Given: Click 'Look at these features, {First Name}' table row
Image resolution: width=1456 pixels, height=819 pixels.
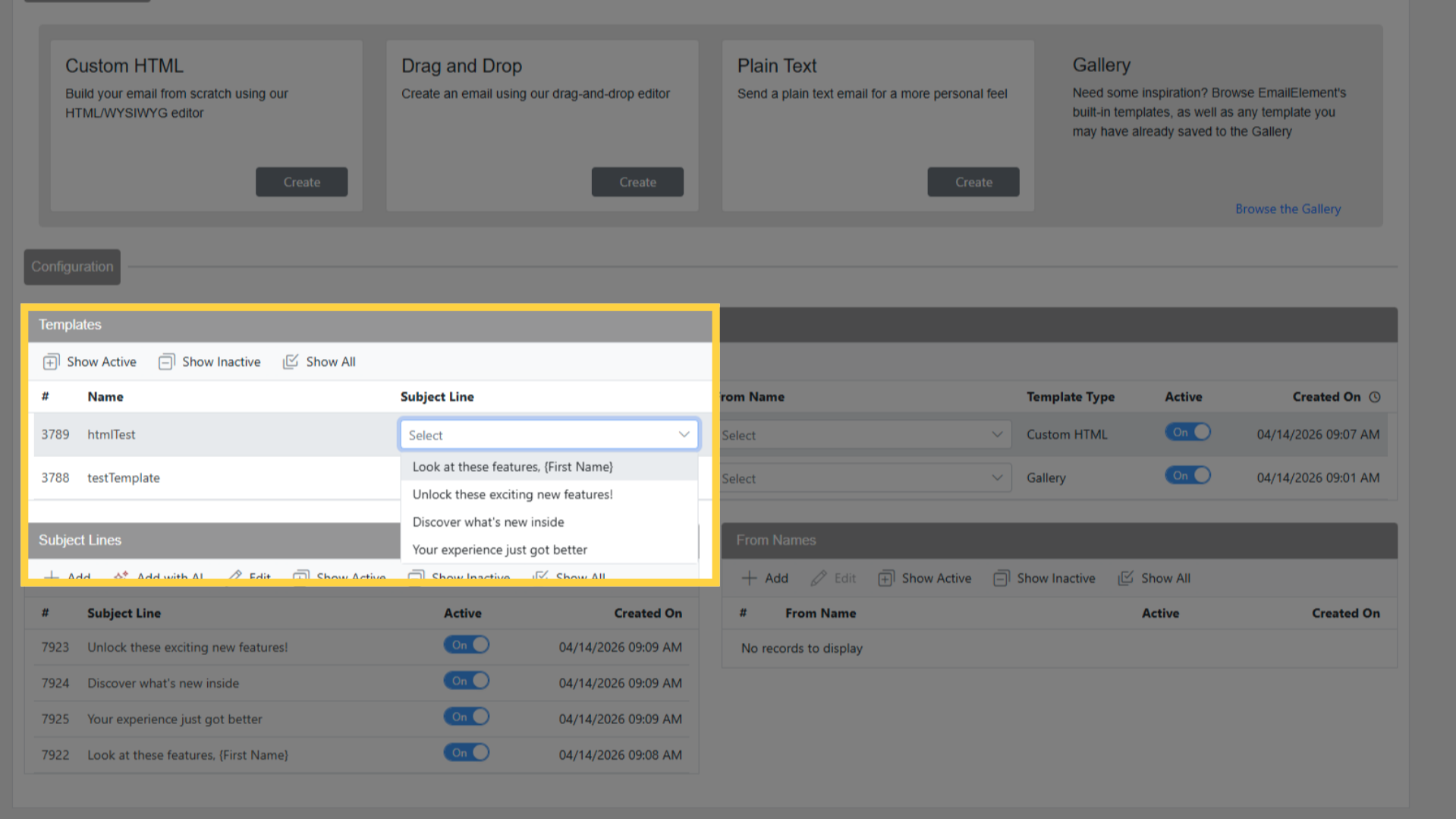Looking at the screenshot, I should click(362, 755).
